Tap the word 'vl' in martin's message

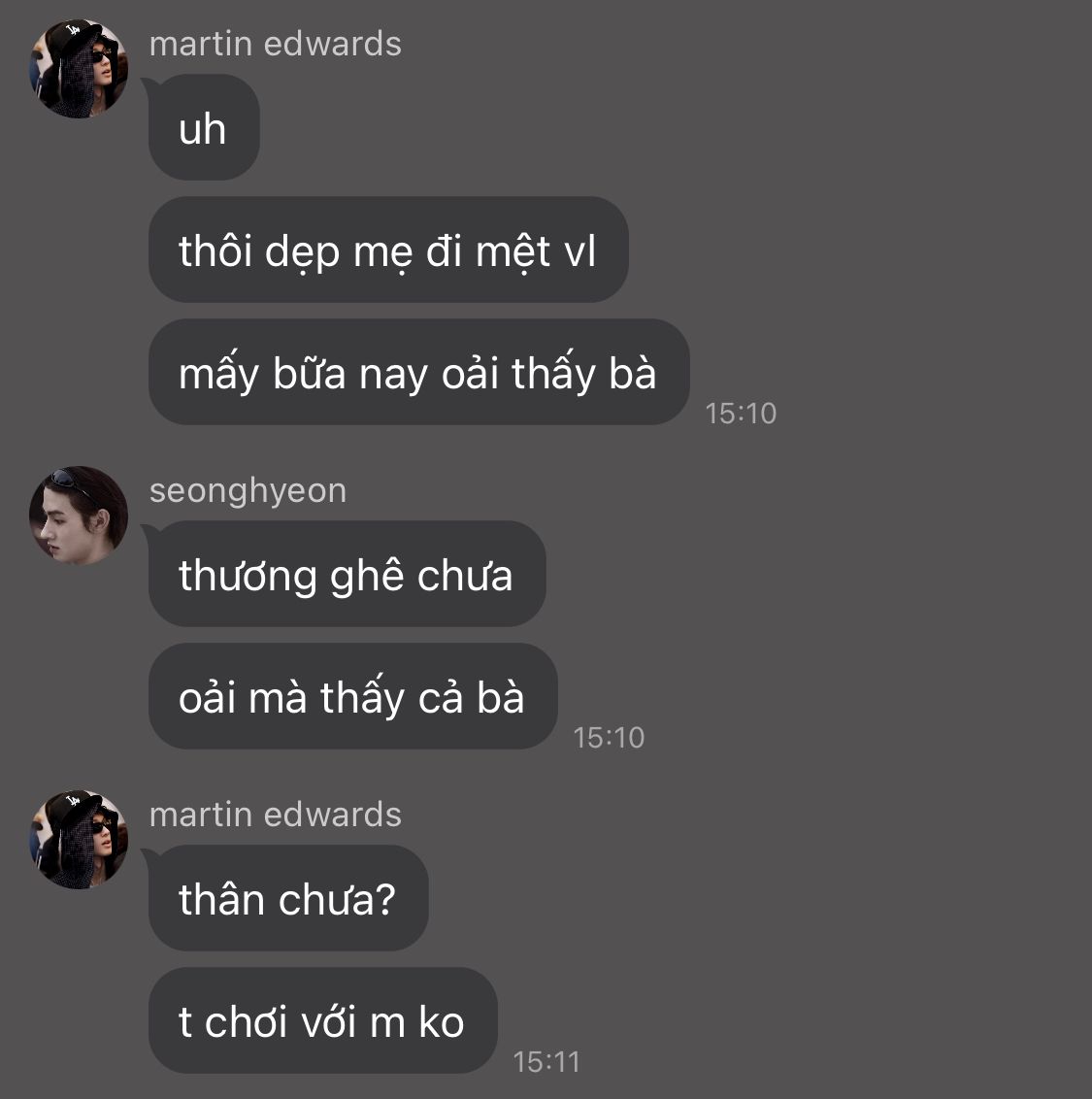(580, 250)
